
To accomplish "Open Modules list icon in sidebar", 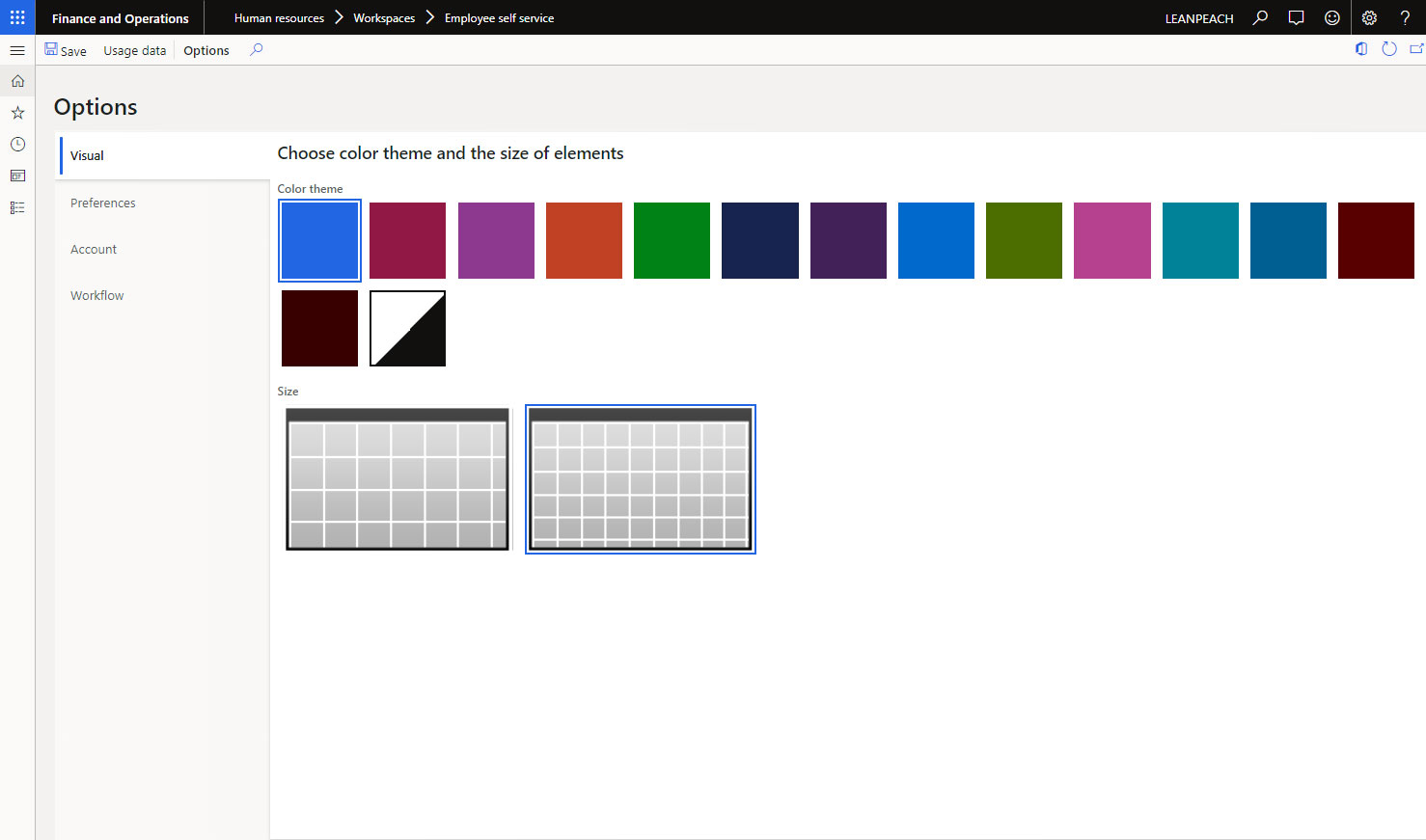I will [17, 207].
